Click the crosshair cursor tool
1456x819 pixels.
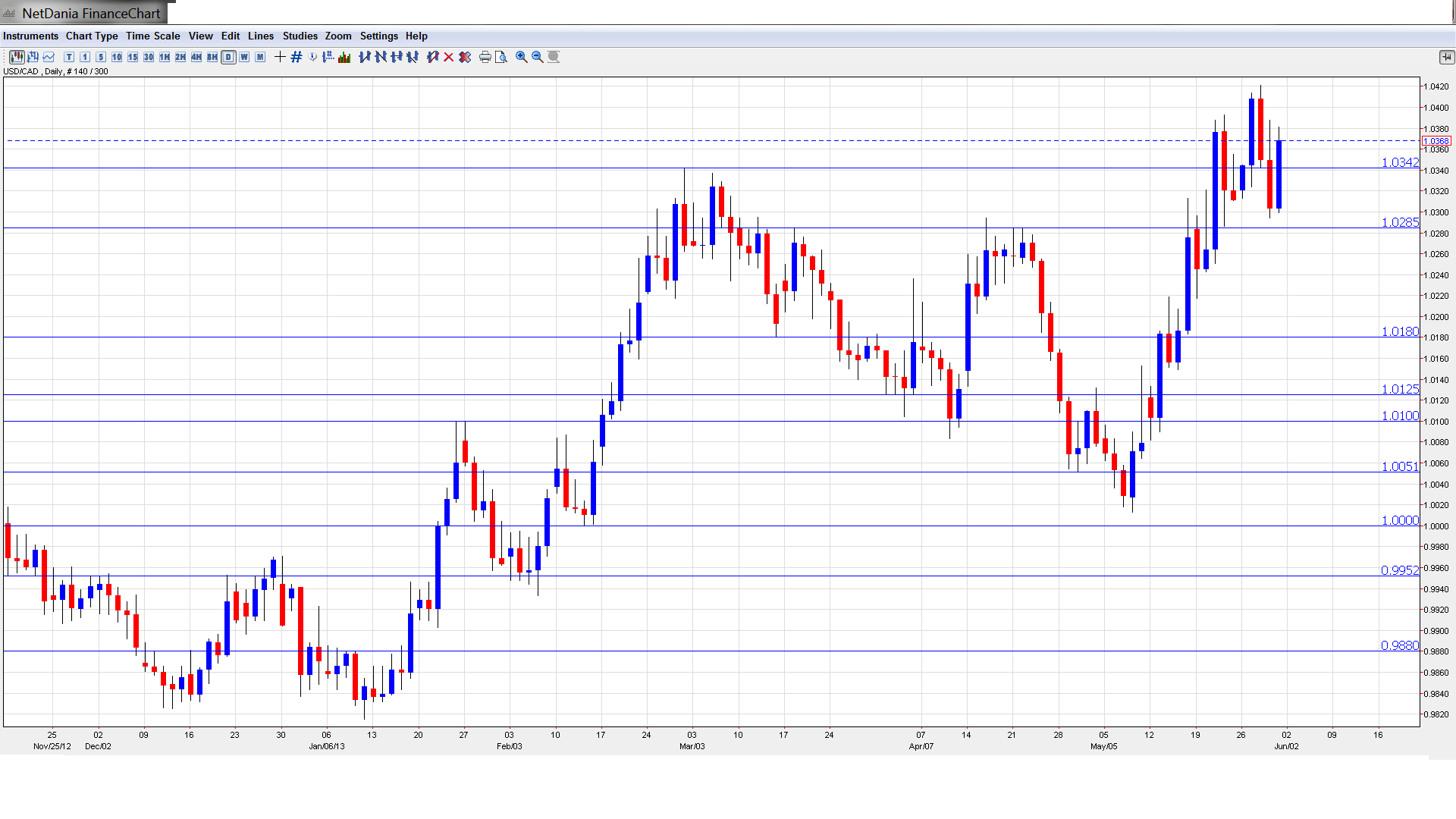[x=280, y=57]
